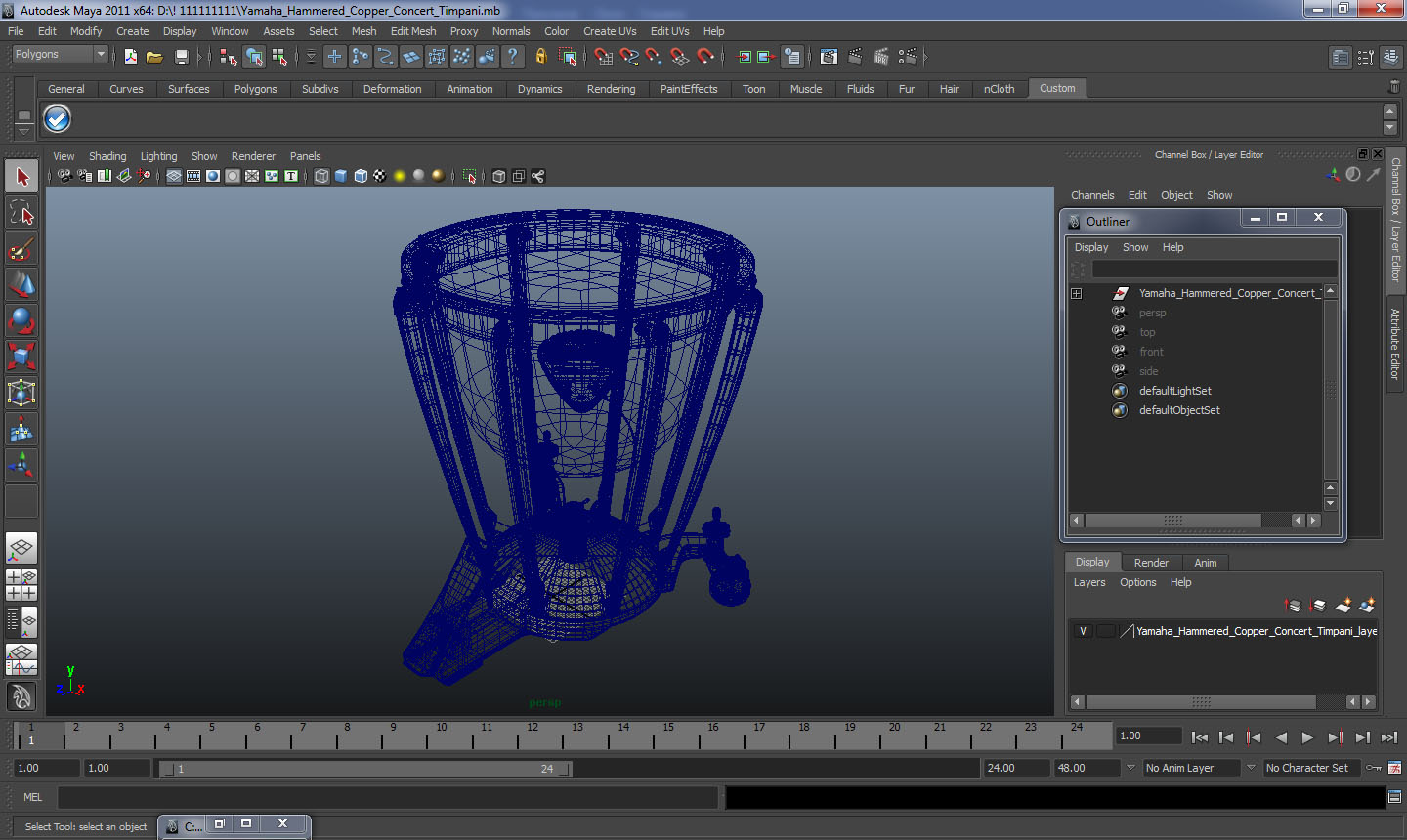The height and width of the screenshot is (840, 1407).
Task: Go to end of playback range
Action: 1388,738
